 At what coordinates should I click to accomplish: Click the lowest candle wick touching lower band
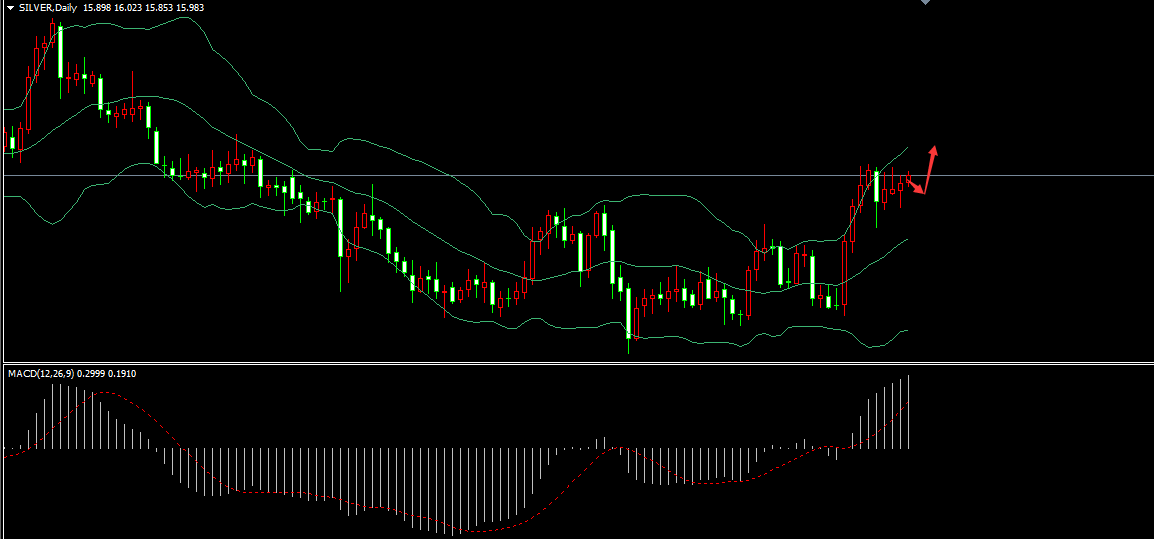point(629,345)
